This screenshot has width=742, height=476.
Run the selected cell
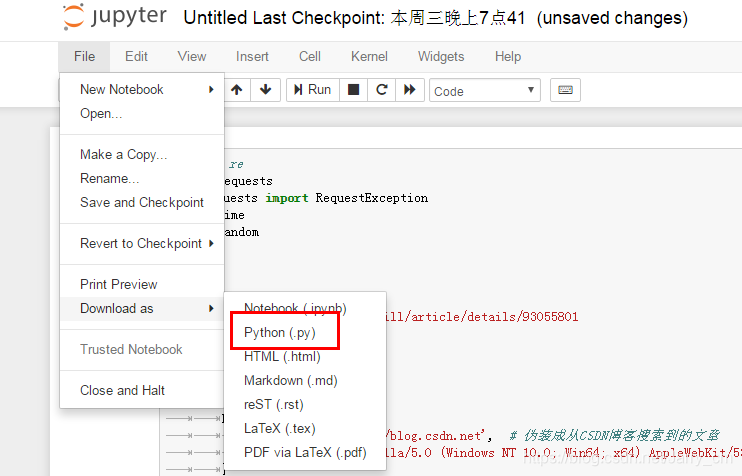point(313,89)
